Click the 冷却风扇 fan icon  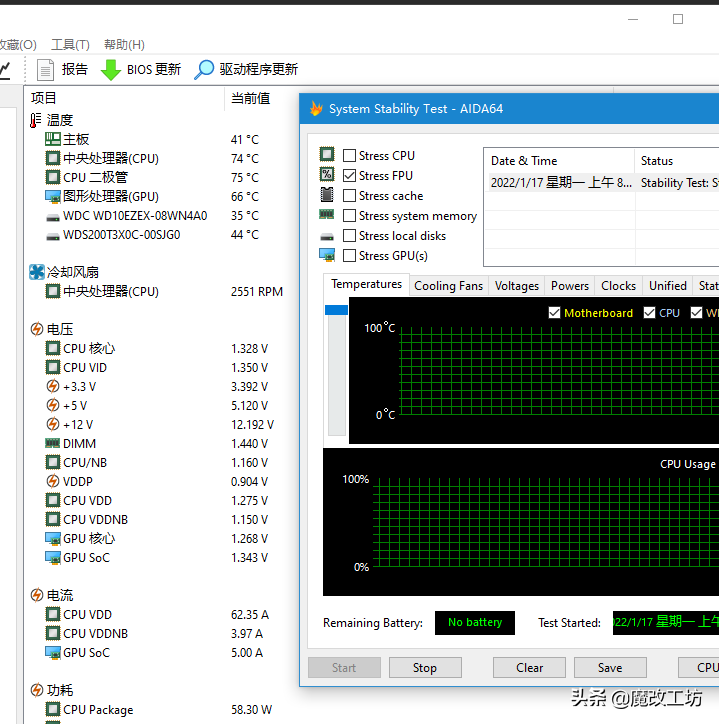36,272
